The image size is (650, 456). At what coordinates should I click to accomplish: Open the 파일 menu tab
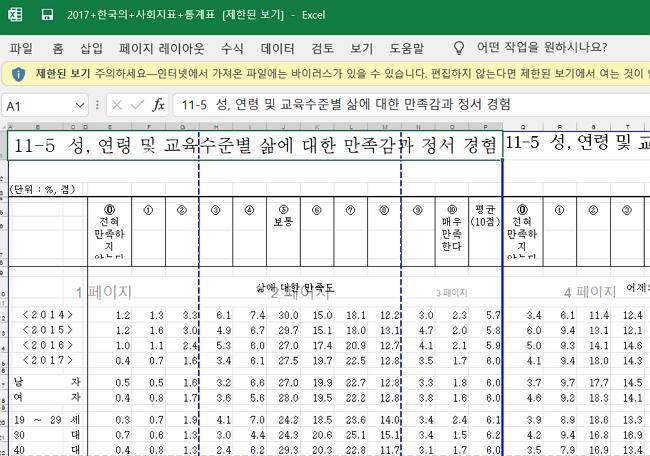pyautogui.click(x=21, y=47)
